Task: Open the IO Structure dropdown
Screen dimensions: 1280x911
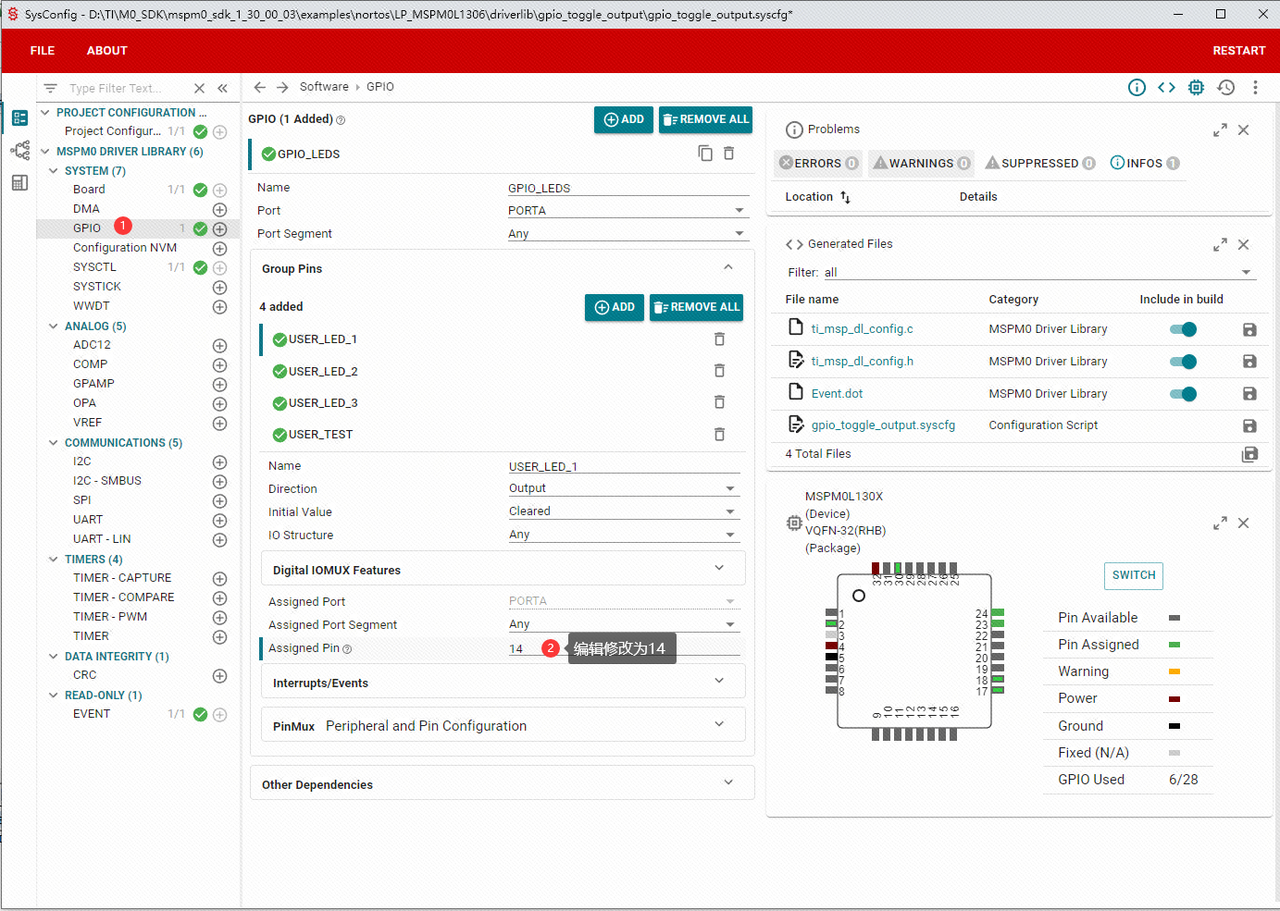Action: coord(624,535)
